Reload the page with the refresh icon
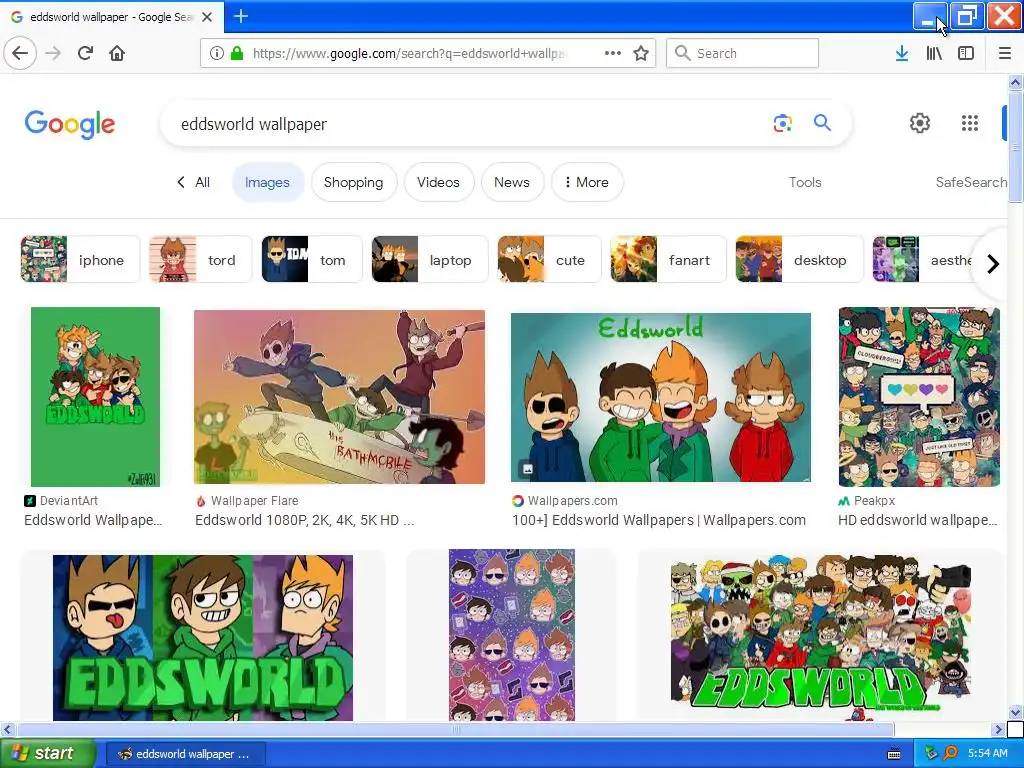The width and height of the screenshot is (1024, 768). [x=85, y=53]
